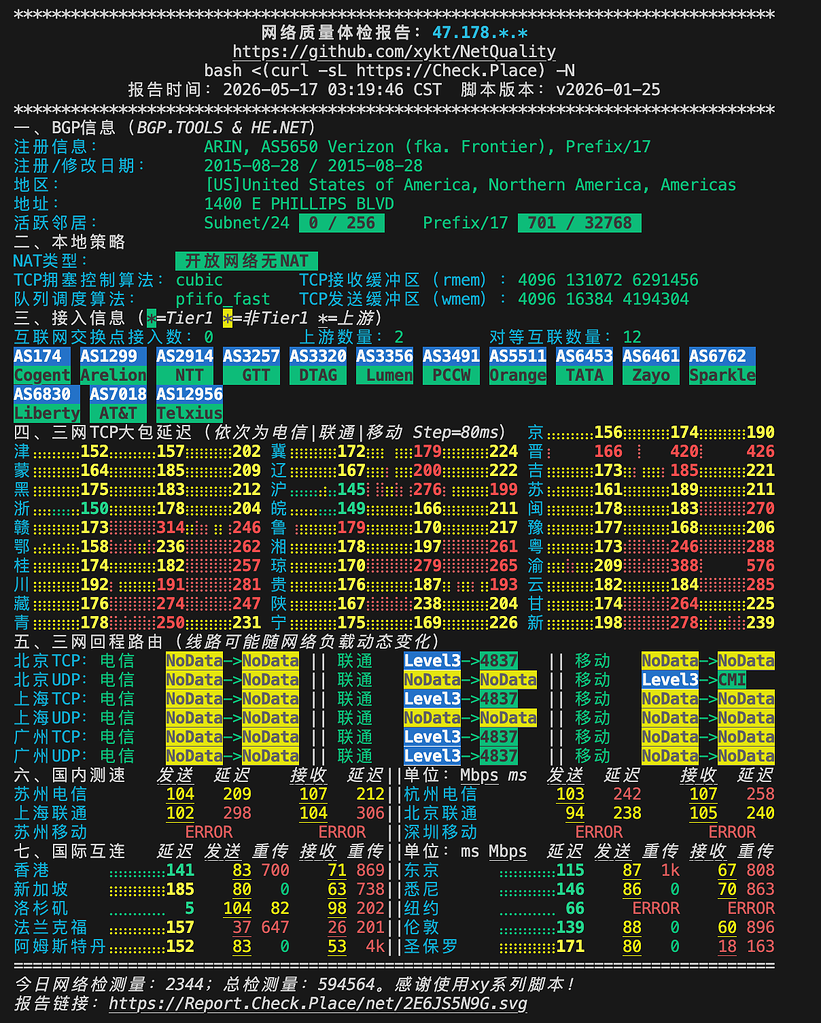Click 香港 latency value 141
Image resolution: width=821 pixels, height=1023 pixels.
[x=180, y=870]
